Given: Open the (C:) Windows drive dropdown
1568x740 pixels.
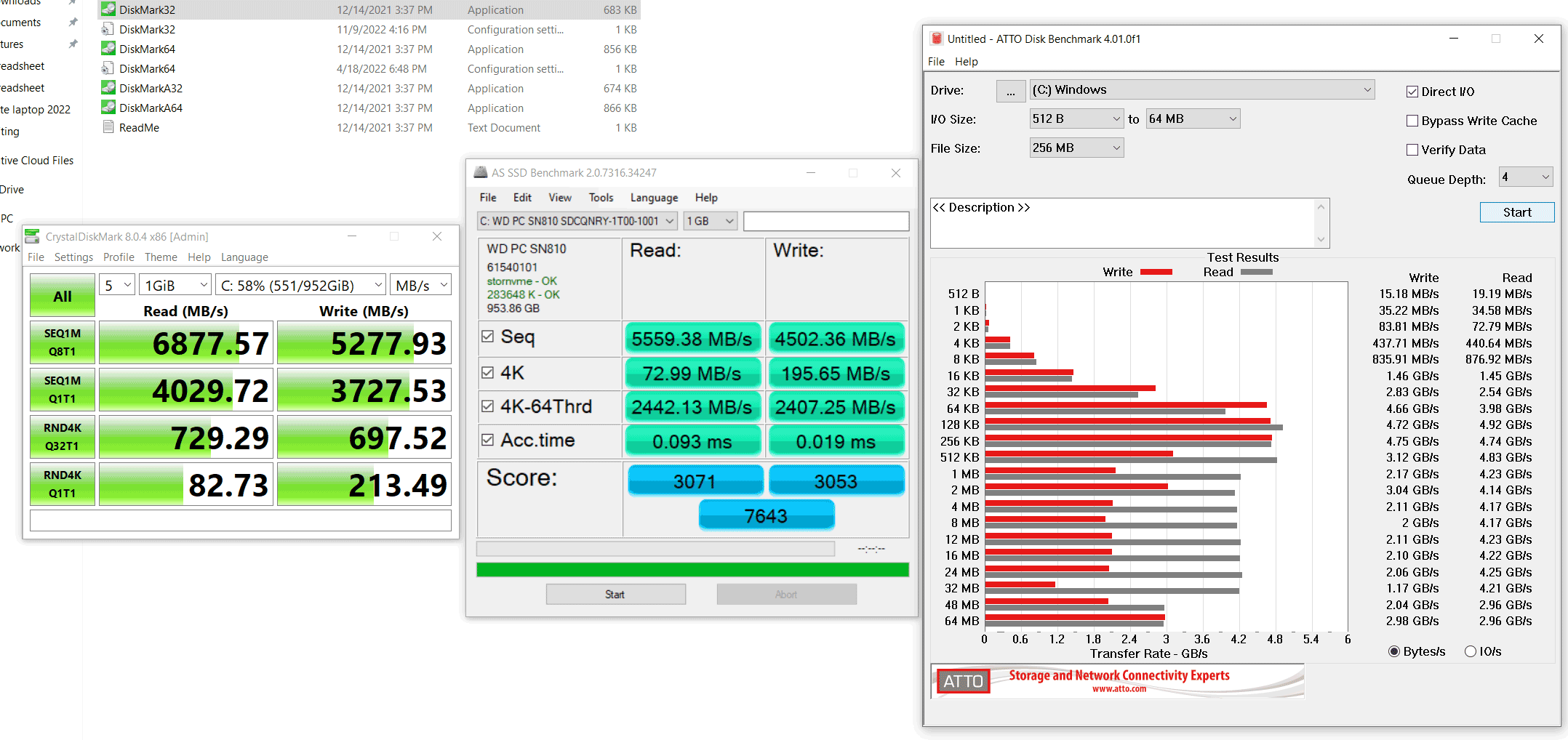Looking at the screenshot, I should (1202, 90).
